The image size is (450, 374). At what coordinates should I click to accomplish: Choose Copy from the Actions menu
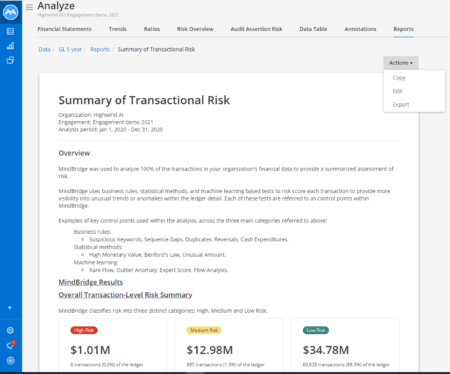(x=399, y=78)
